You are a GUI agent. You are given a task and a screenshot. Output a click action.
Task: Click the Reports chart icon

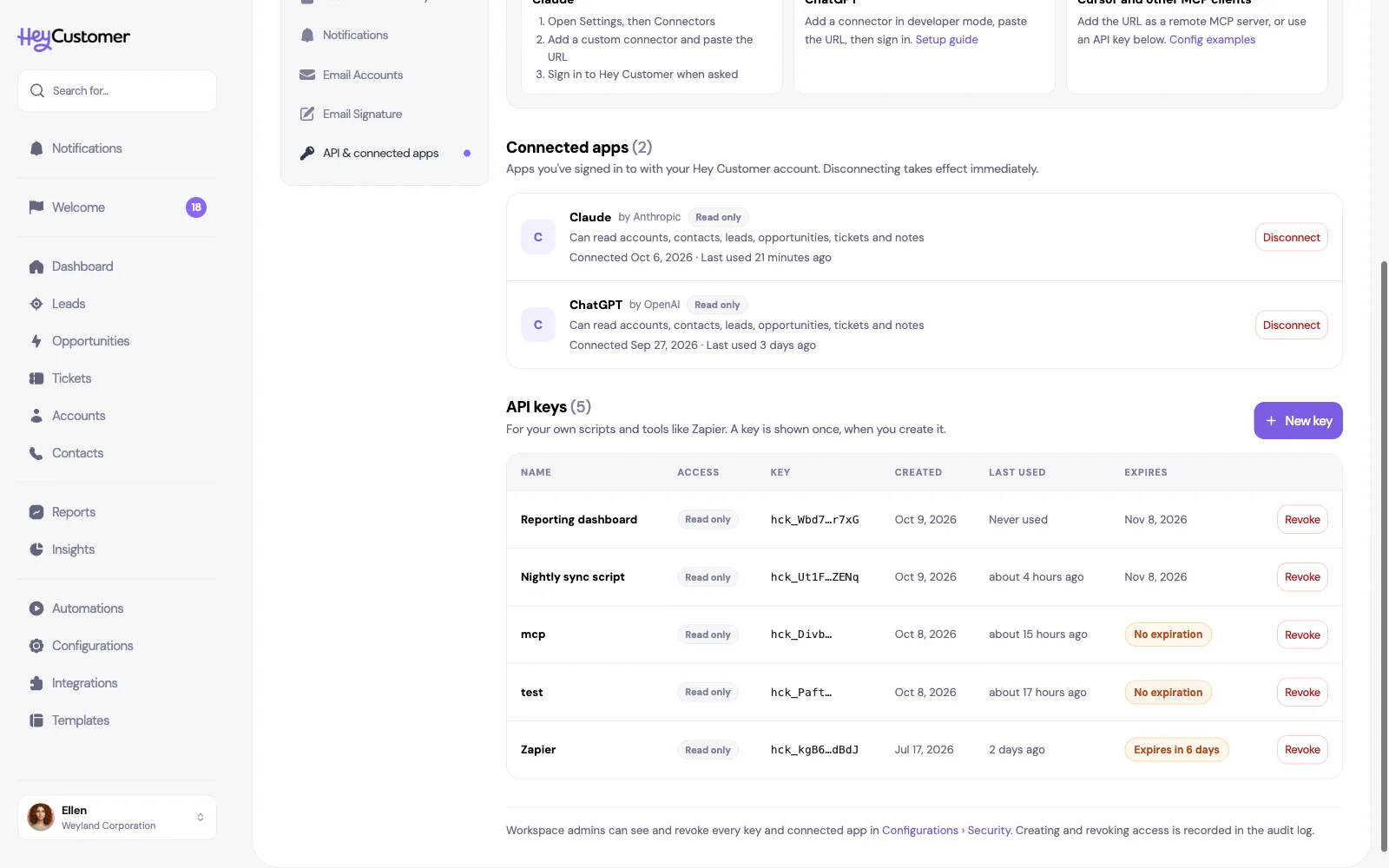coord(36,512)
